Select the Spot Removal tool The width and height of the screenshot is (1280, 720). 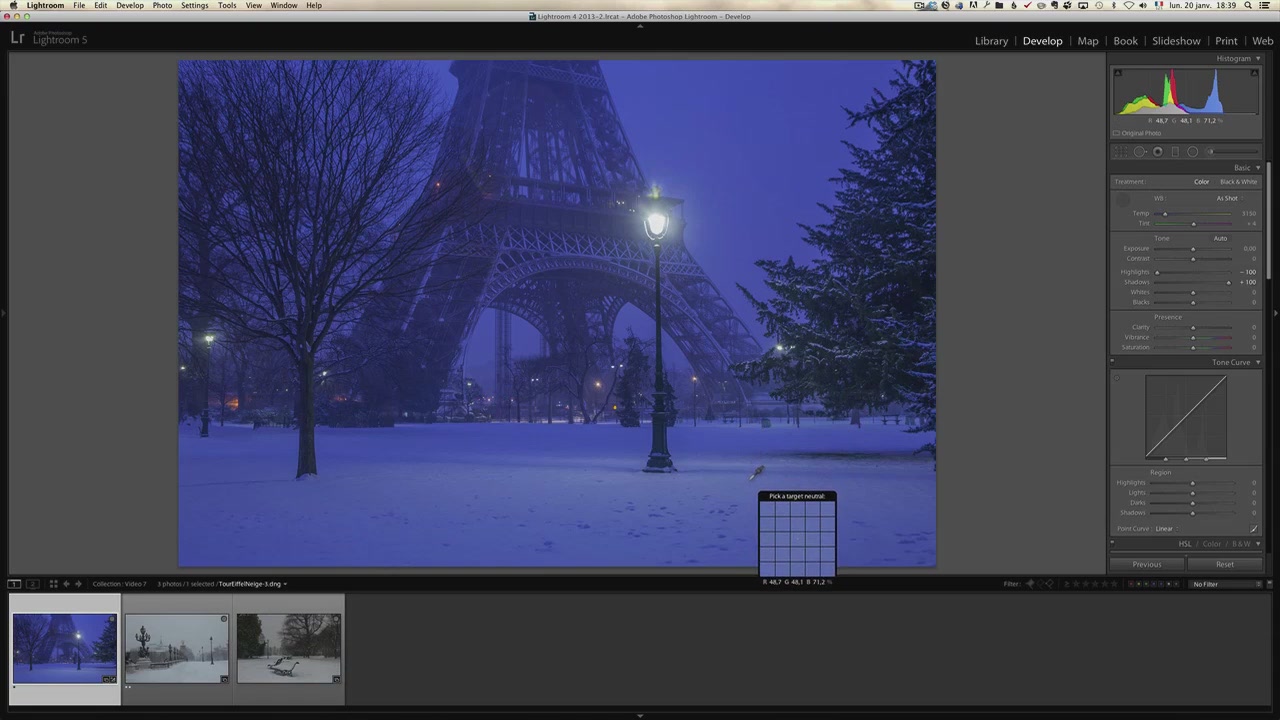coord(1140,152)
